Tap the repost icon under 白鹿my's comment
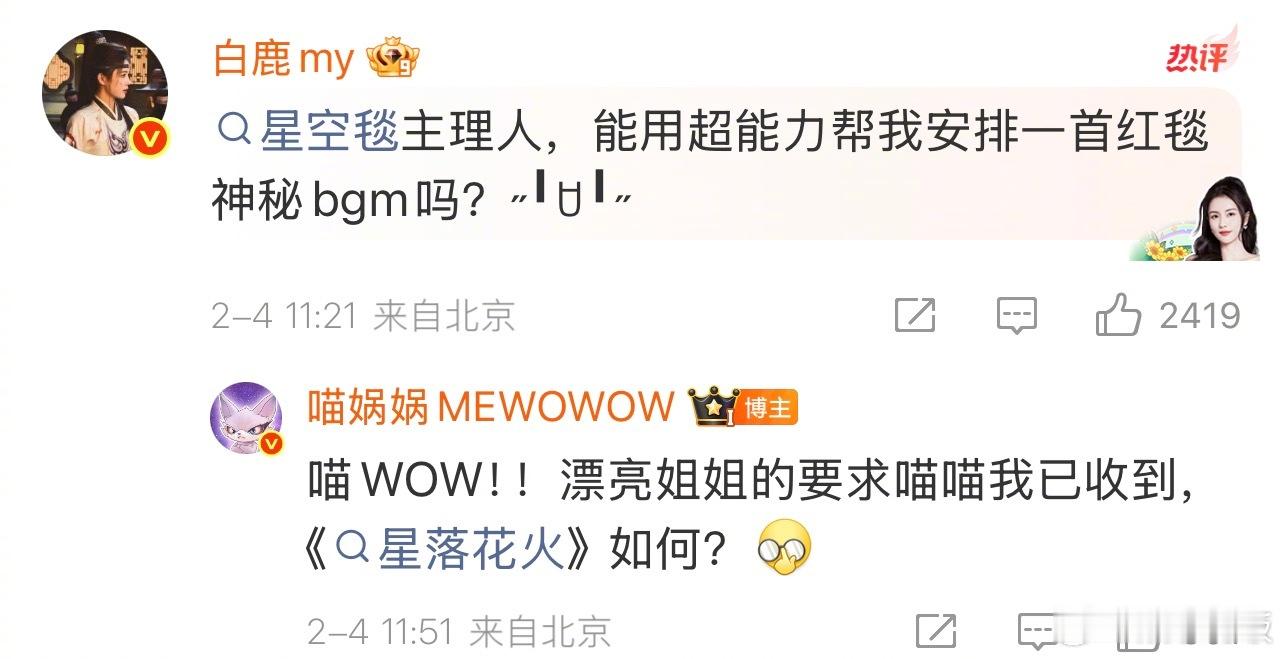This screenshot has height=659, width=1284. point(915,316)
